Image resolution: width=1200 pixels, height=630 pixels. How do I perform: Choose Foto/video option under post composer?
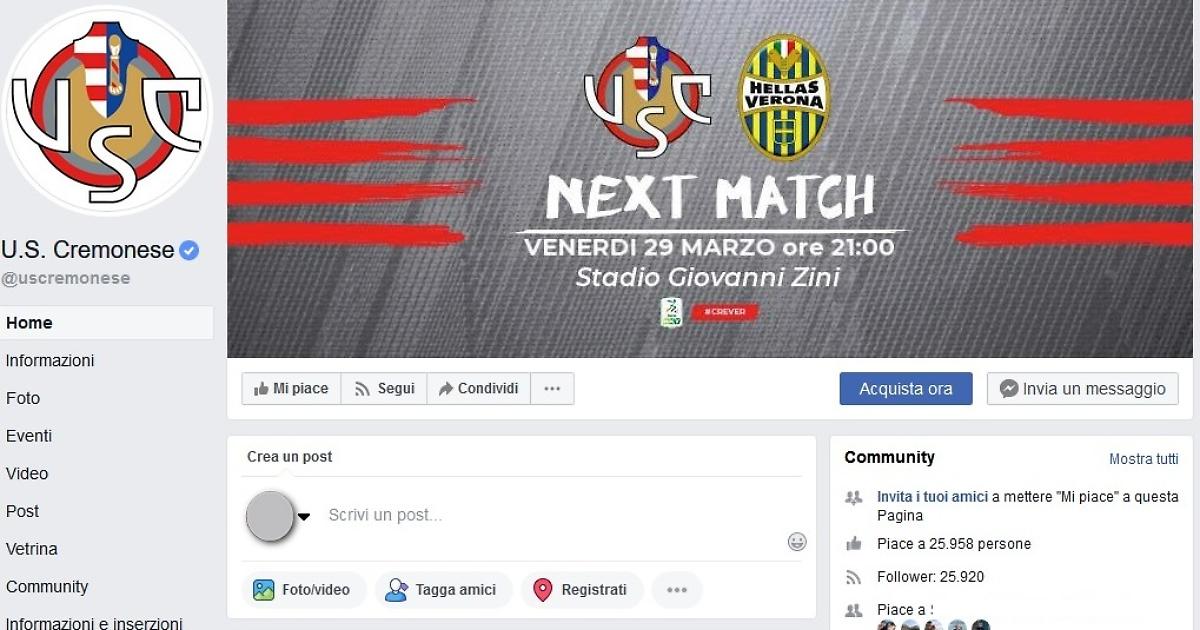tap(304, 590)
